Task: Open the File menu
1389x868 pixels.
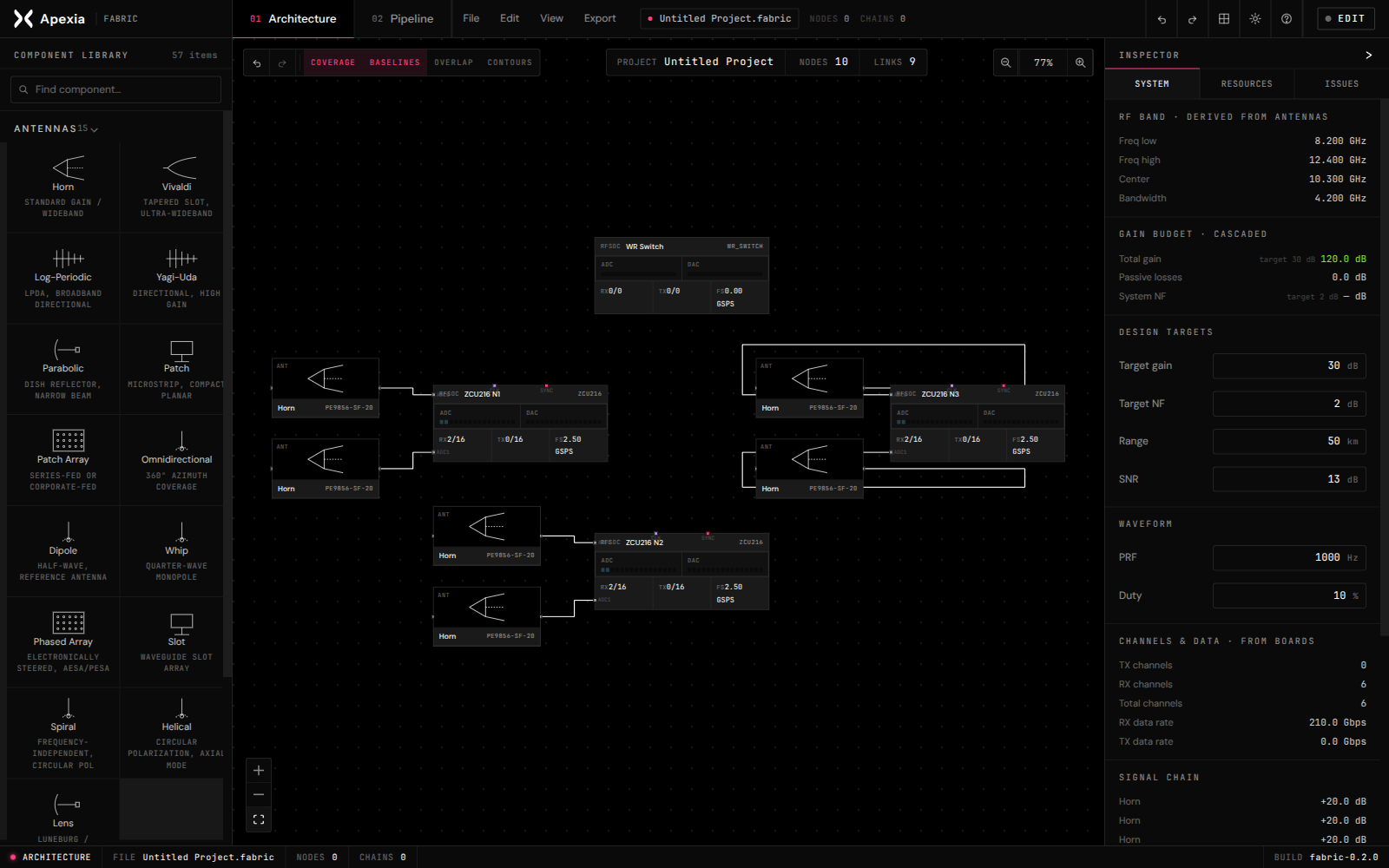Action: pos(471,18)
